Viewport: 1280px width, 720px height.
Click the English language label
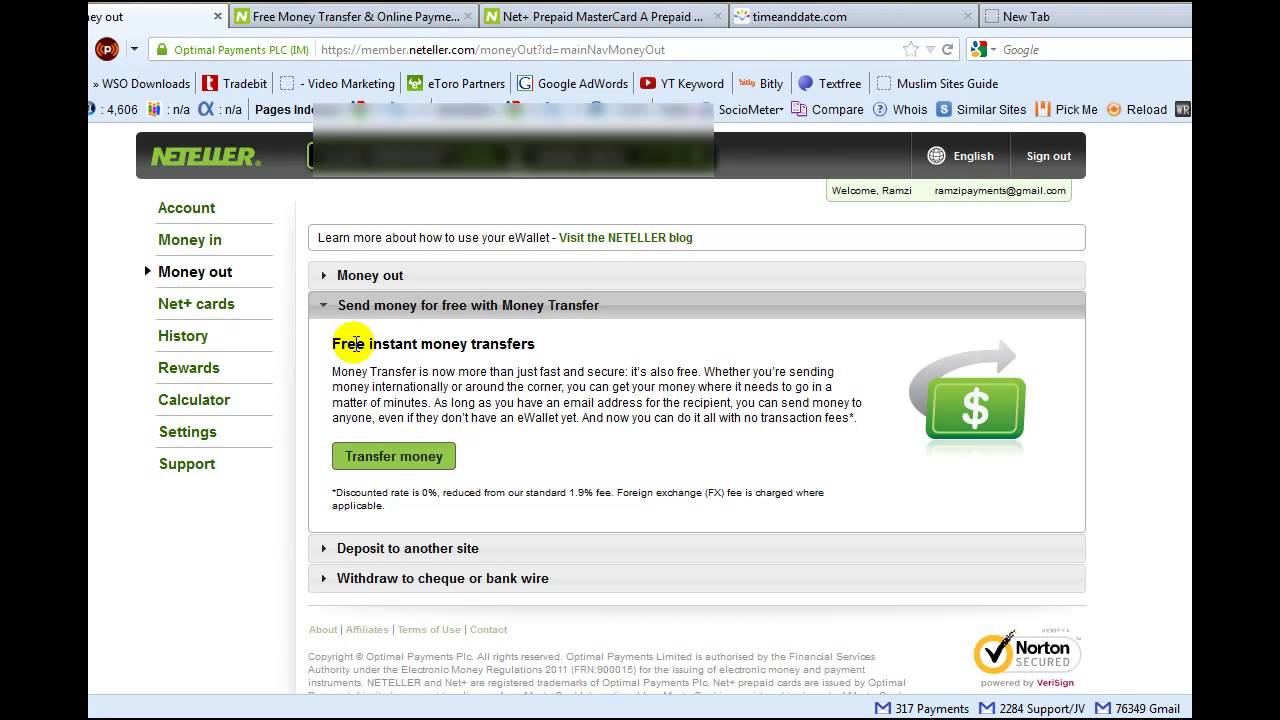pyautogui.click(x=973, y=156)
